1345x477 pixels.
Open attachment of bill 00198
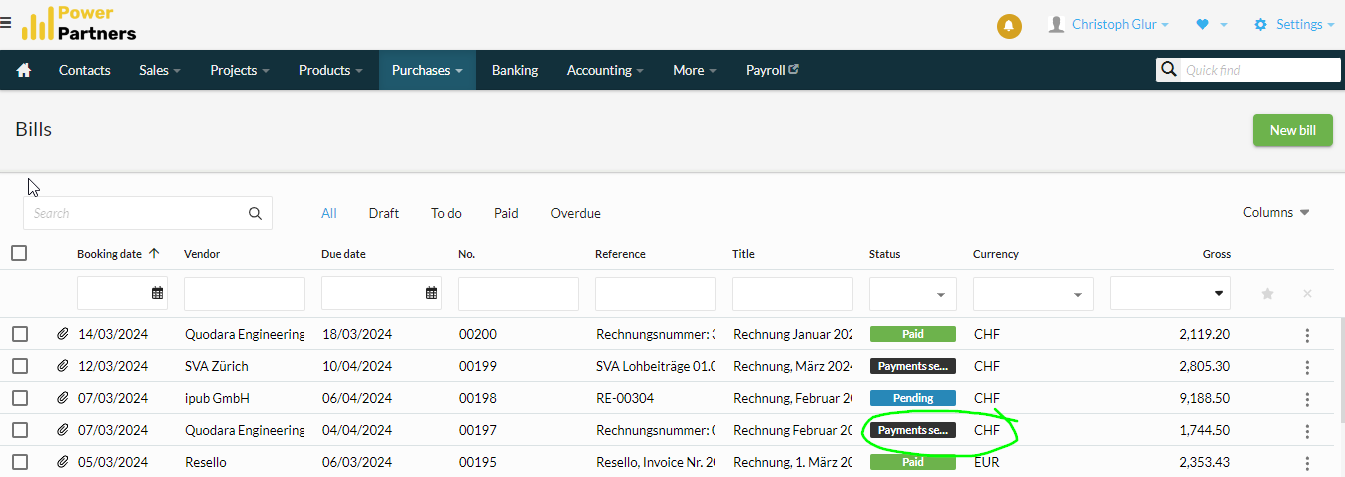click(x=63, y=398)
